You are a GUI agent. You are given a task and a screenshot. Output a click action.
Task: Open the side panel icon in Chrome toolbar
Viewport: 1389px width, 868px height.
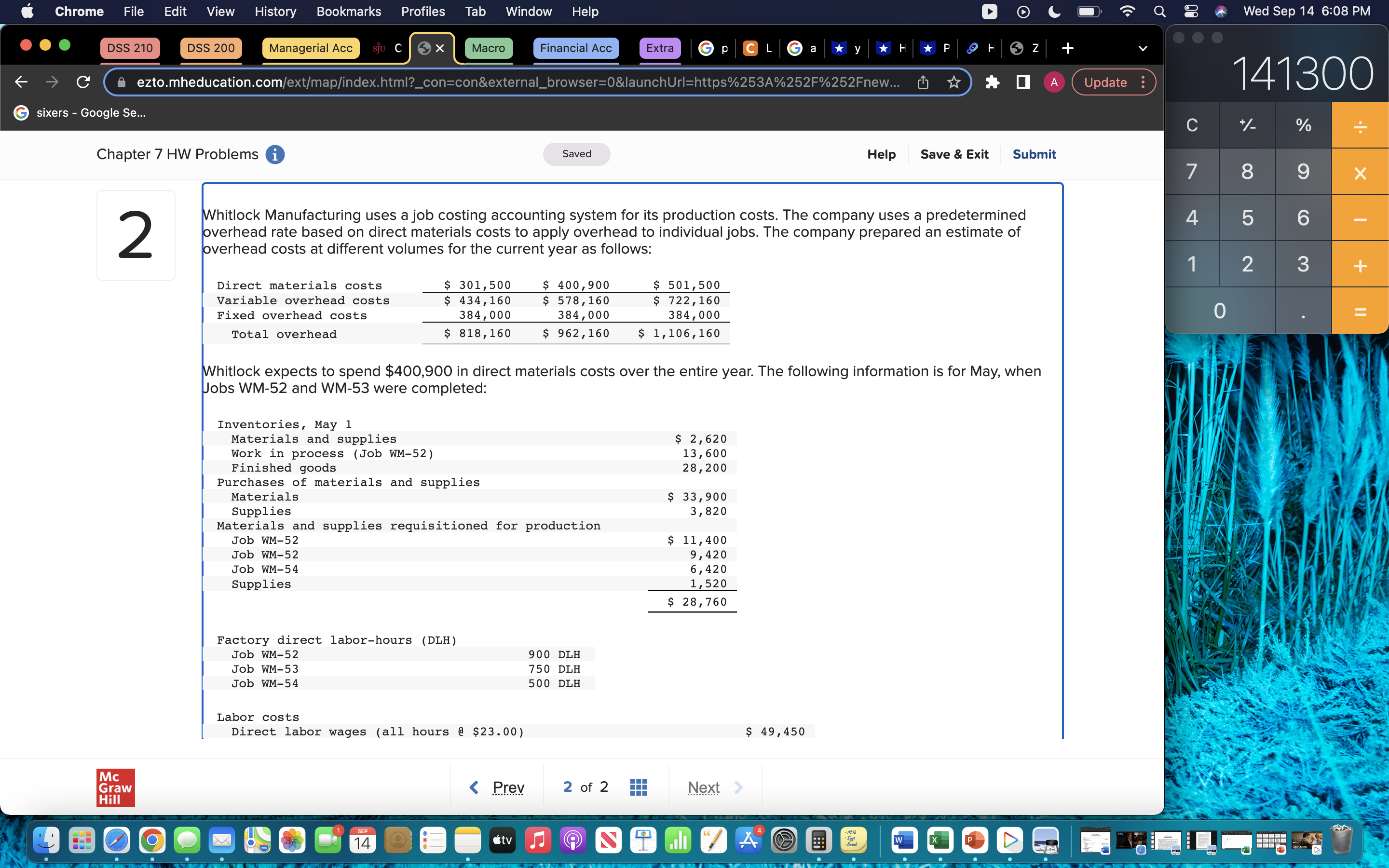pyautogui.click(x=1022, y=82)
